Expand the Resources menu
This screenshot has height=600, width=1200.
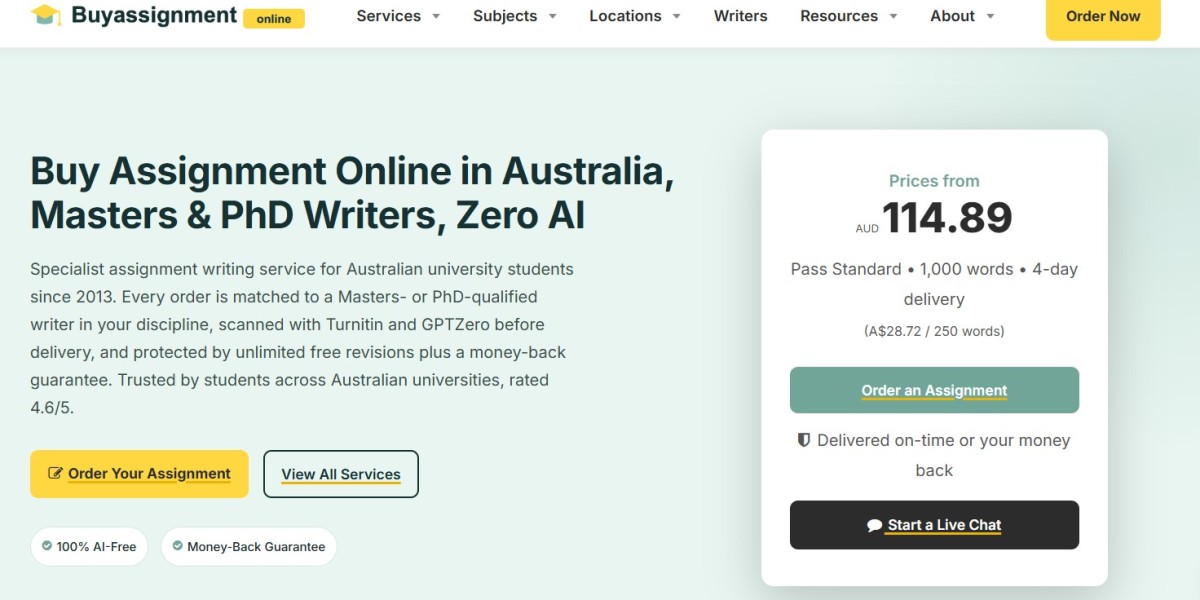pyautogui.click(x=849, y=16)
